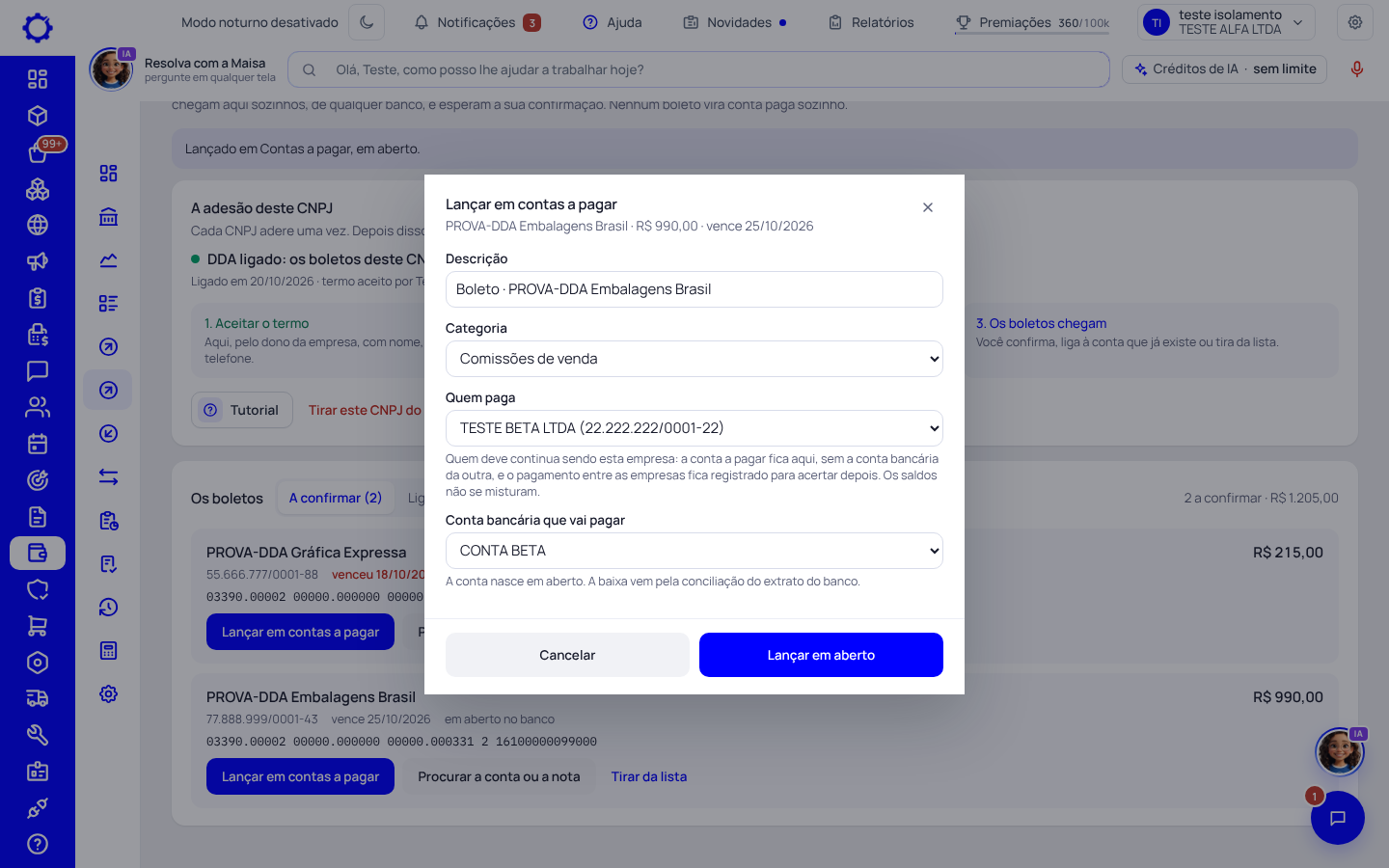Open dashboard grid icon in blue sidebar
This screenshot has width=1389, height=868.
click(x=38, y=79)
